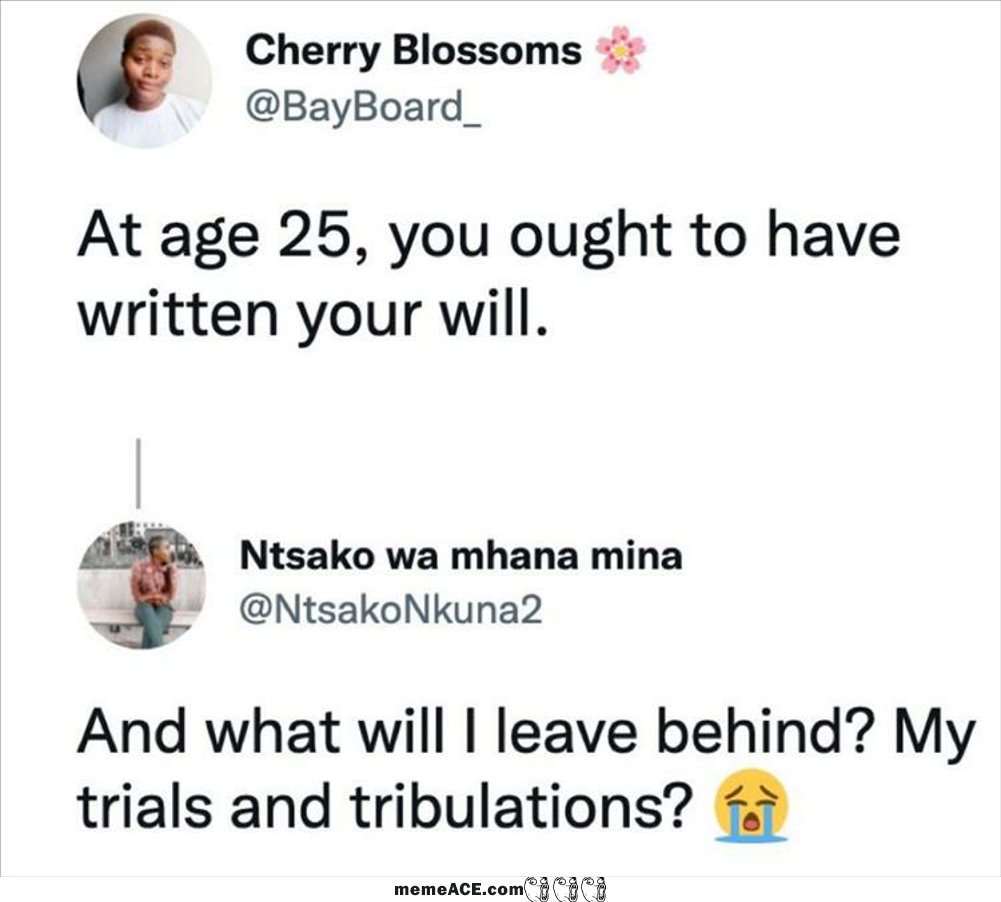Click the pink flower emoji
Screen dimensions: 1001x902
click(620, 50)
